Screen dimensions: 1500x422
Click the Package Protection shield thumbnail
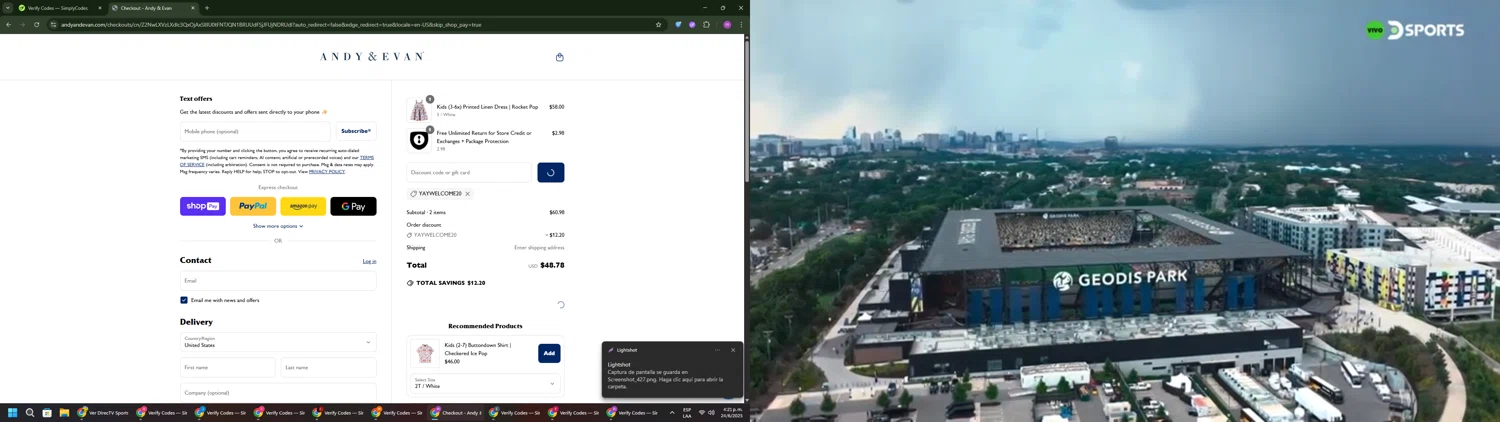(419, 139)
